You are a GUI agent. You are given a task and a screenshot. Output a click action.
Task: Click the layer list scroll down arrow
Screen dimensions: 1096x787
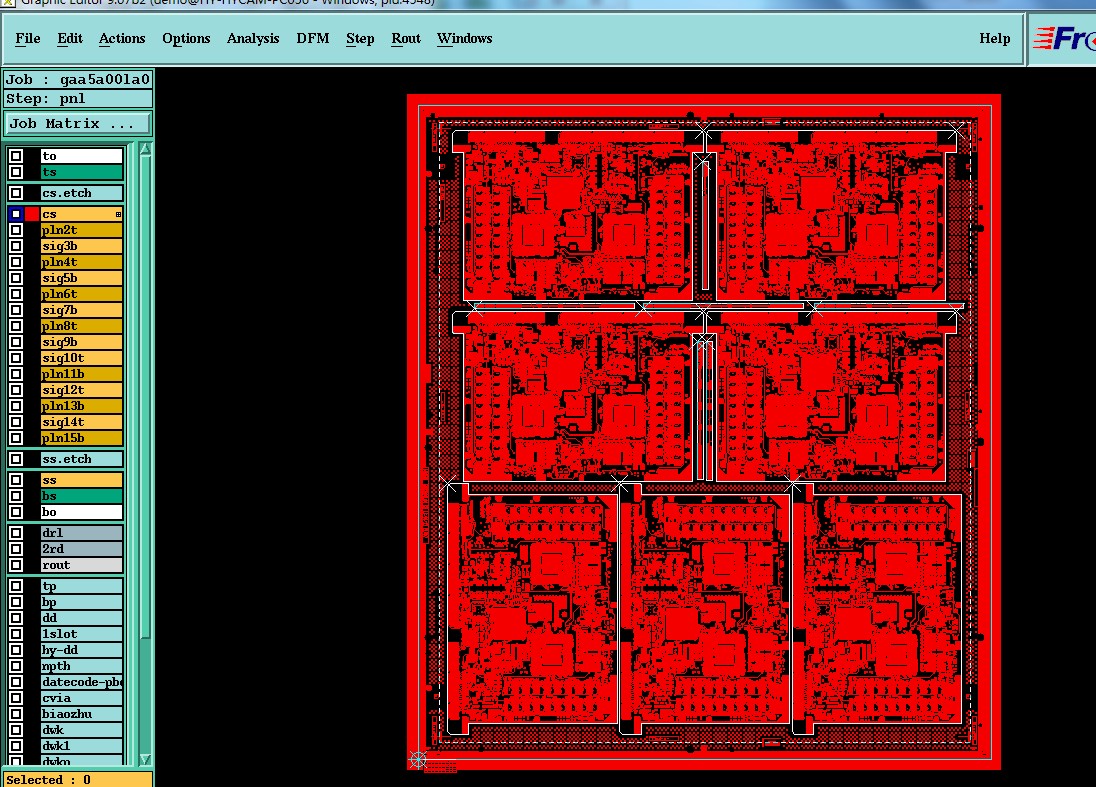click(x=145, y=759)
